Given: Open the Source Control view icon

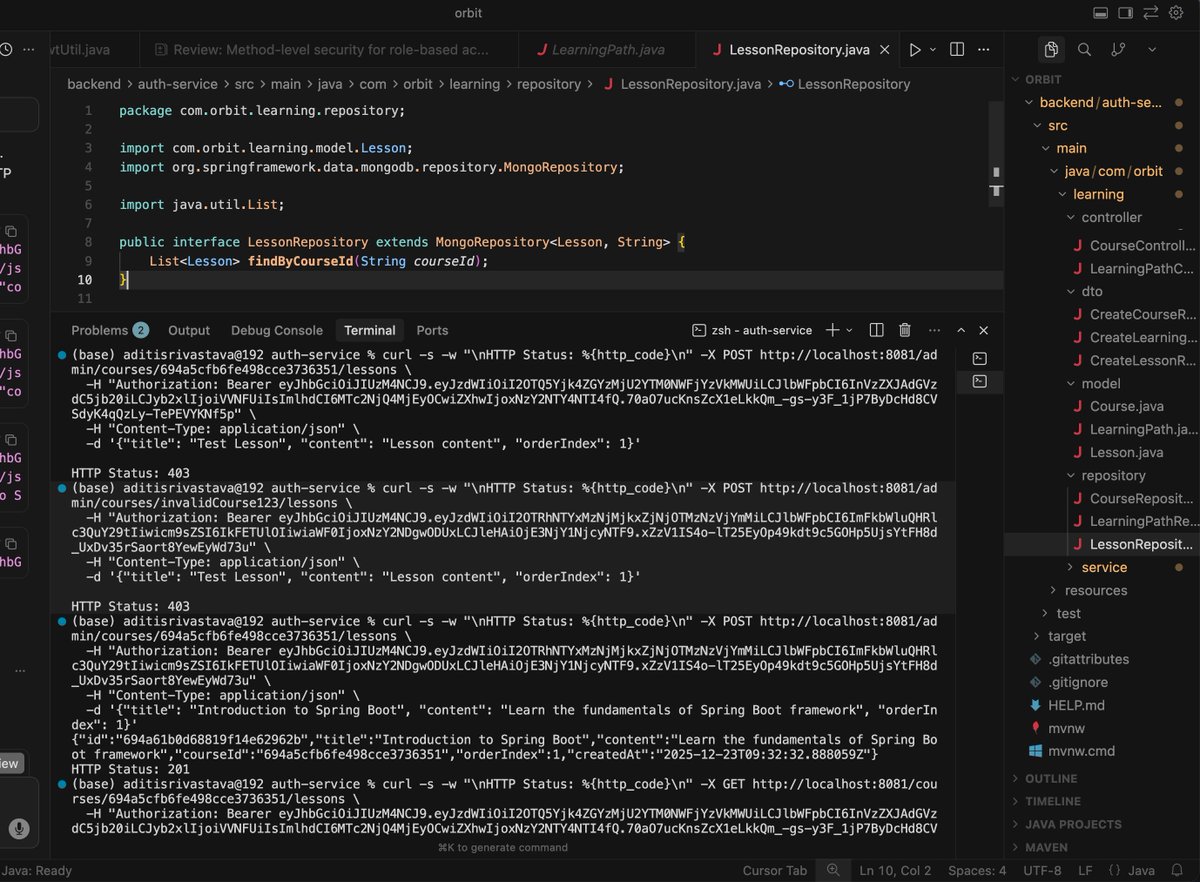Looking at the screenshot, I should [1117, 49].
